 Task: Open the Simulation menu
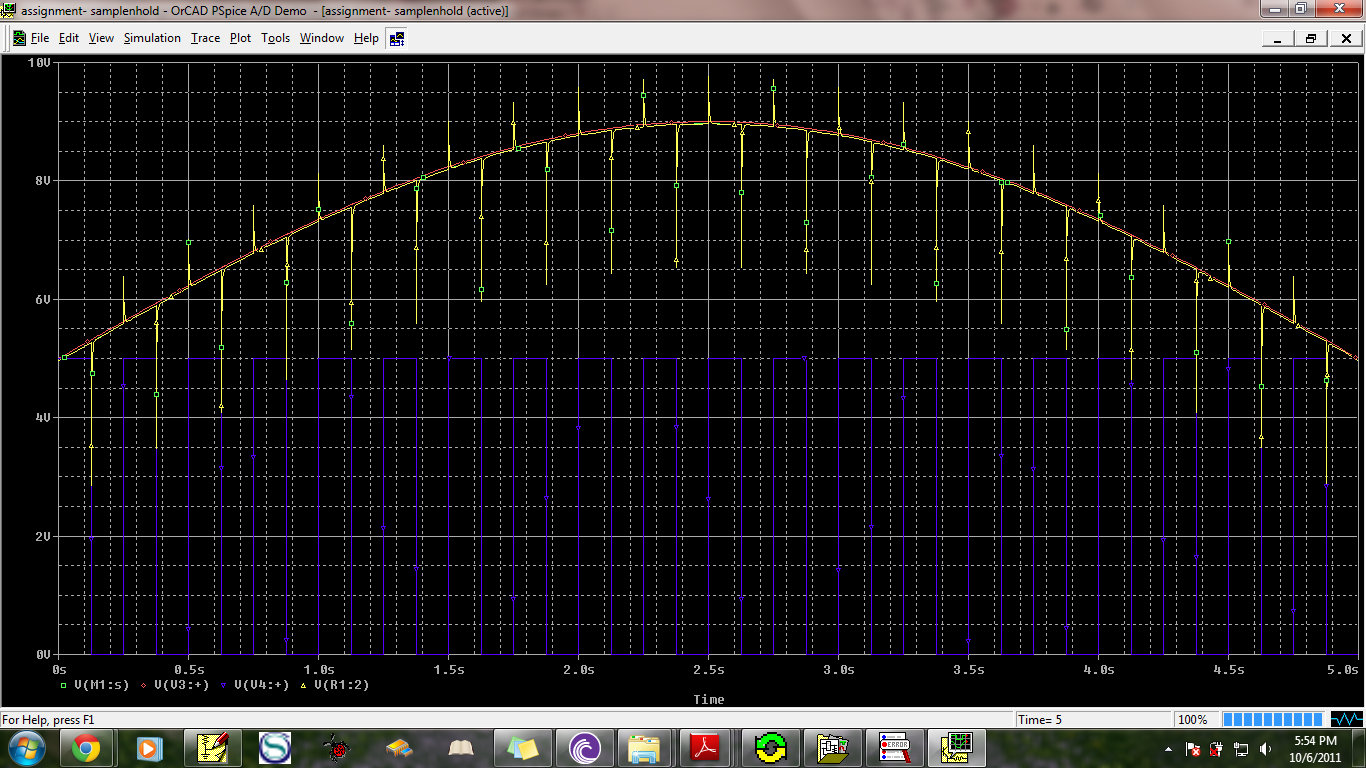tap(152, 38)
